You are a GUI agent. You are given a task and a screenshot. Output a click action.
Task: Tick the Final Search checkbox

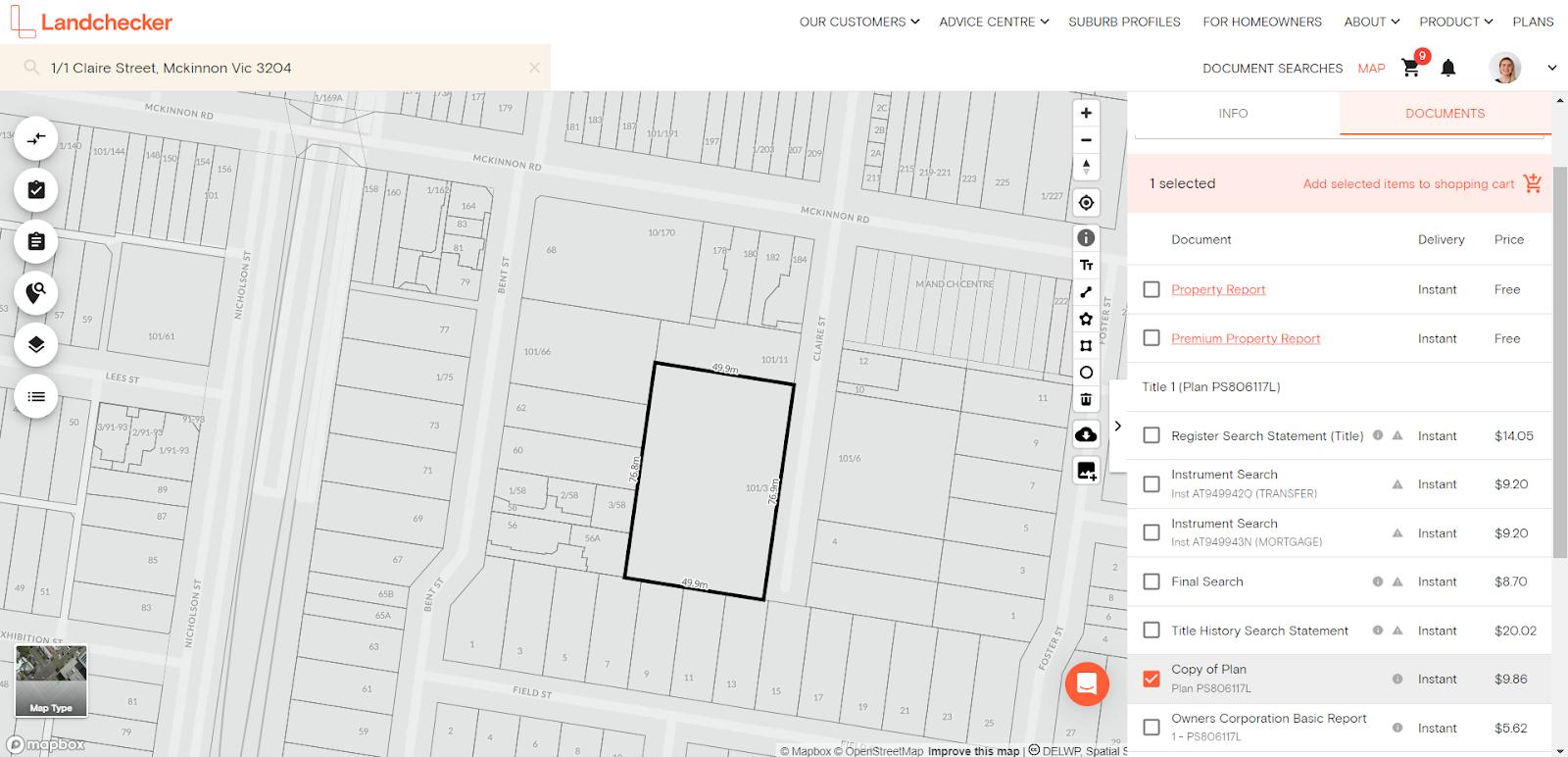(1151, 581)
